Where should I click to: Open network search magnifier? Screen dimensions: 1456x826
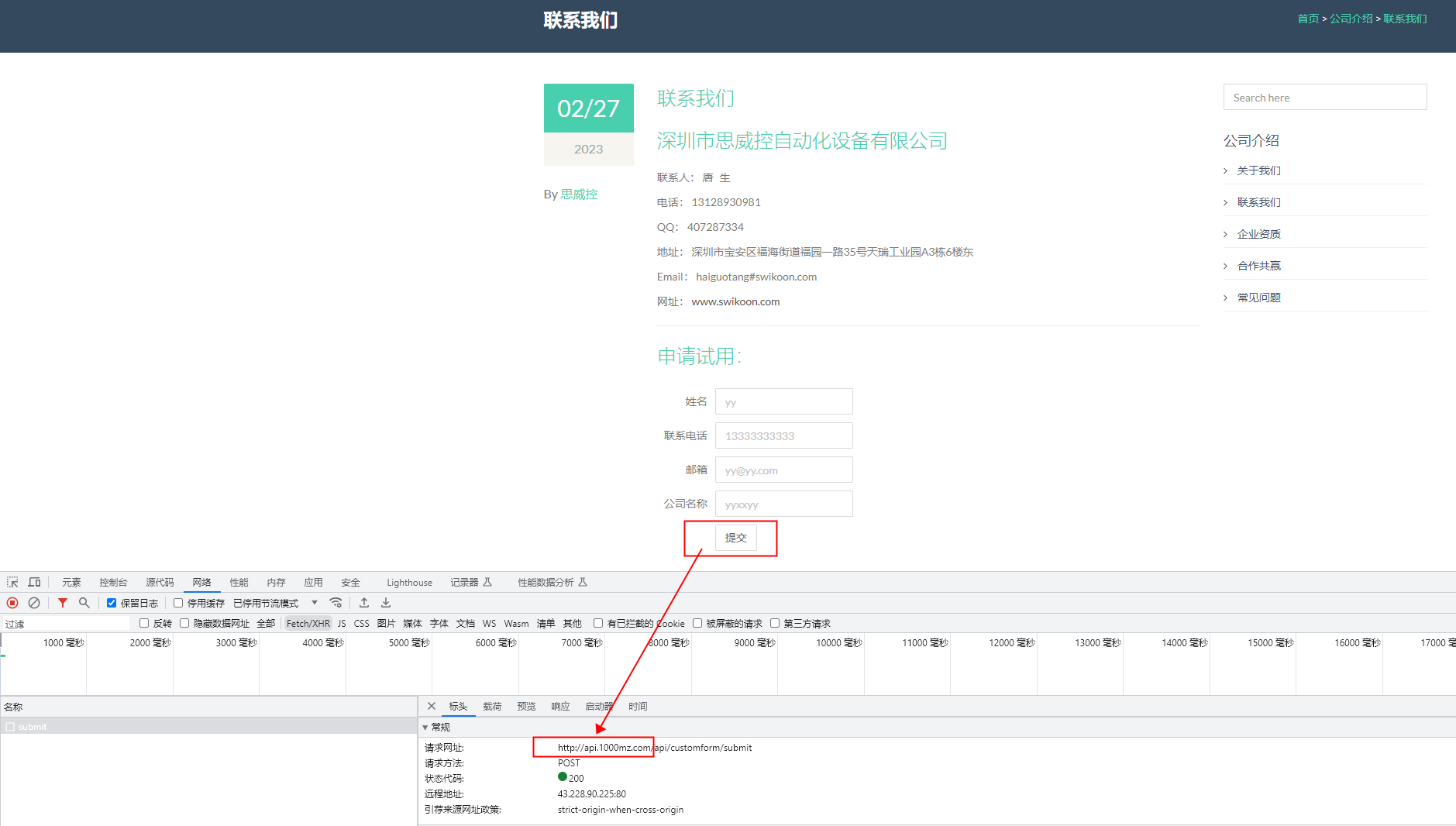(84, 603)
